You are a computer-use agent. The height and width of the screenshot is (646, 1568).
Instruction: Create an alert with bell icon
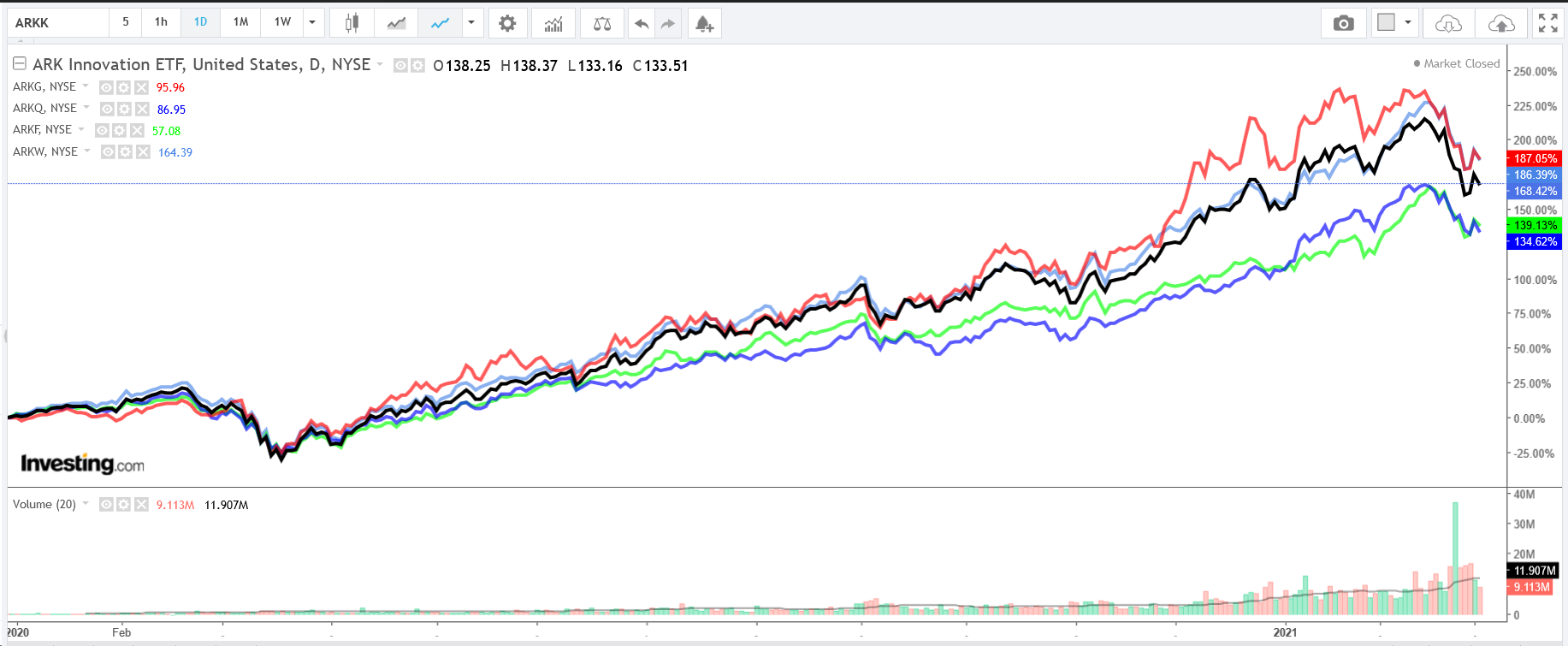tap(704, 23)
